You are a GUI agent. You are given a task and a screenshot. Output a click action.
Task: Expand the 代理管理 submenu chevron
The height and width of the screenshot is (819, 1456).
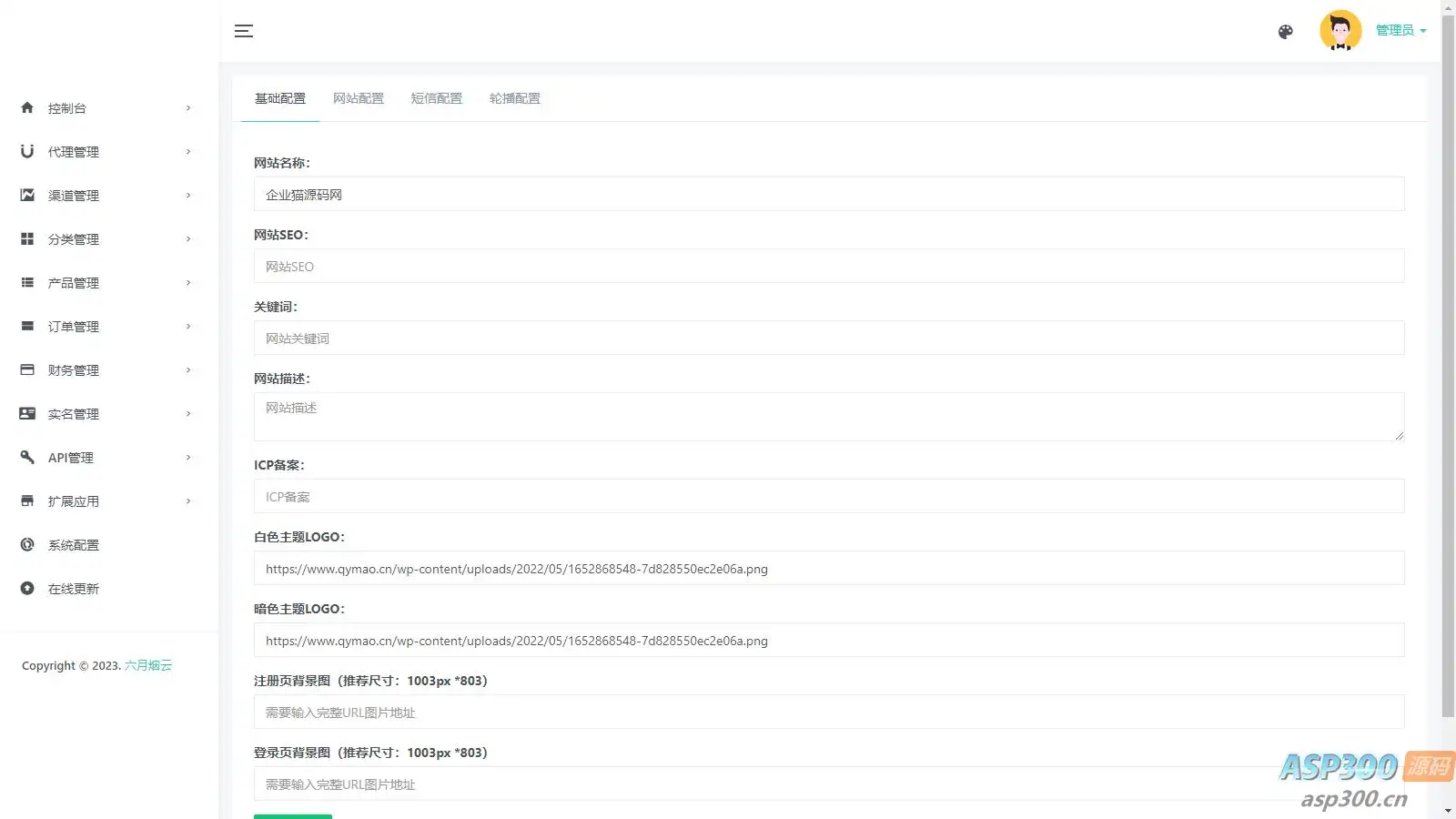click(x=188, y=151)
